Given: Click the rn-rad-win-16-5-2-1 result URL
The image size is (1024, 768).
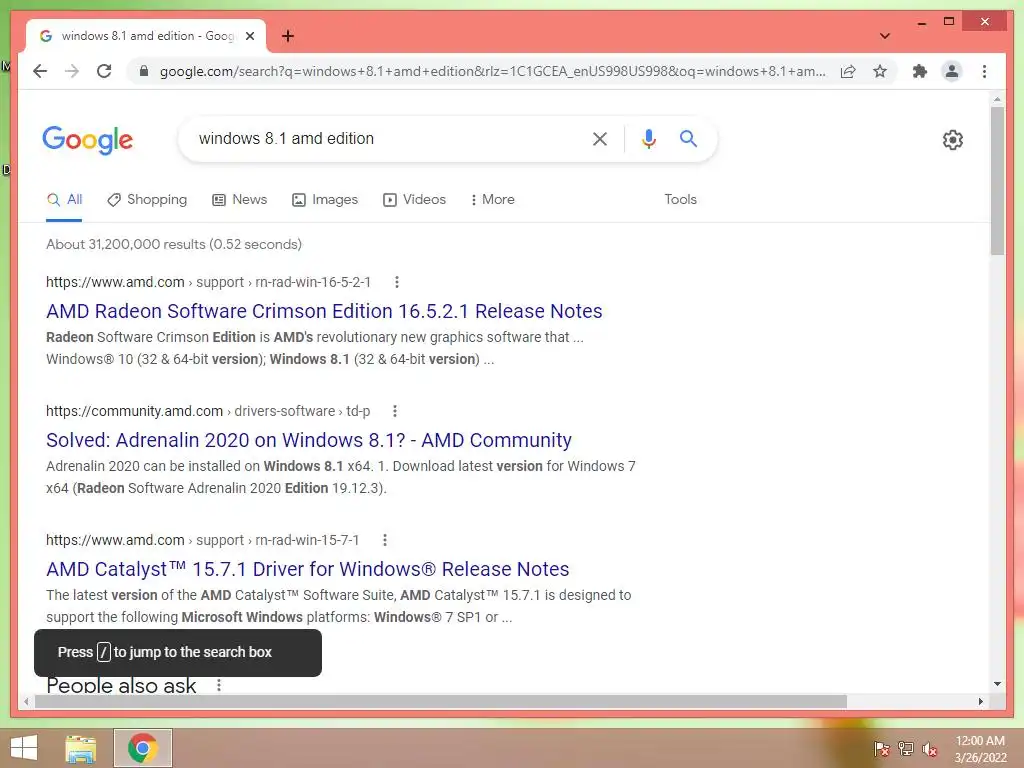Looking at the screenshot, I should pos(208,282).
